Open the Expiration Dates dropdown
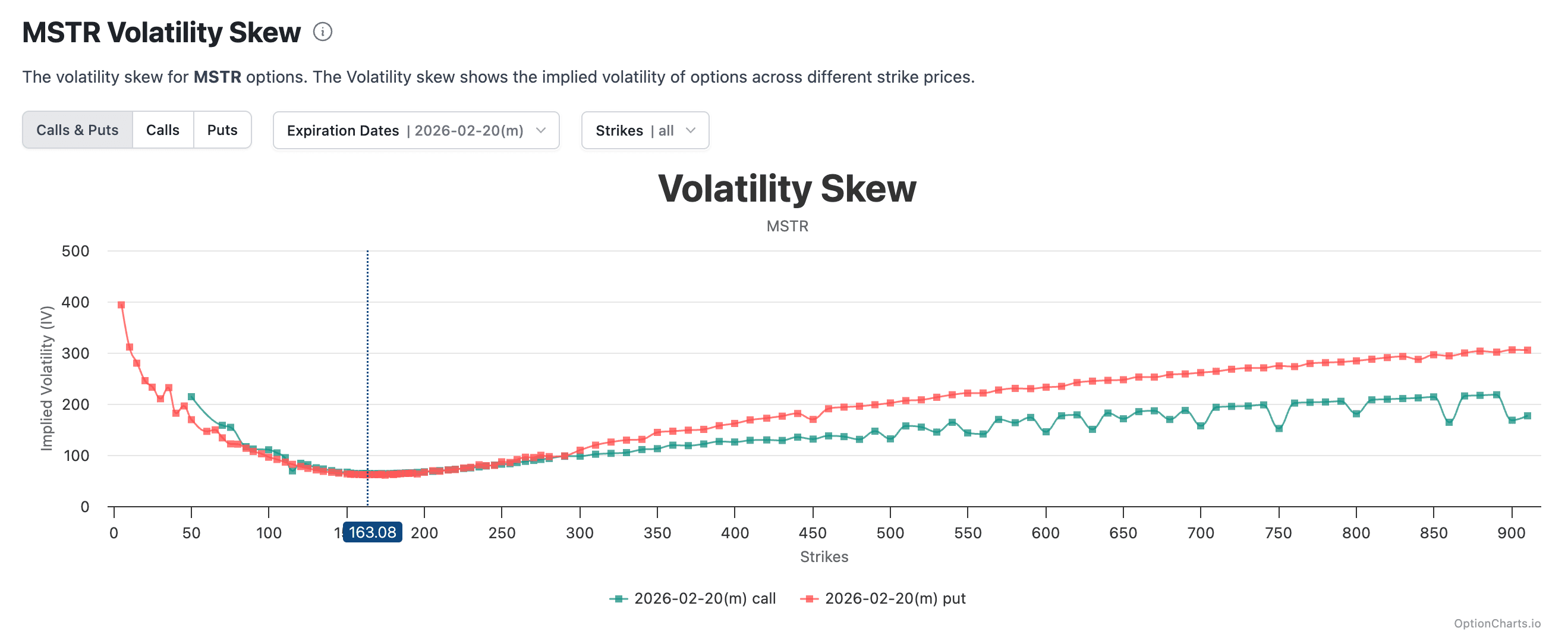Image resolution: width=1568 pixels, height=634 pixels. point(415,130)
